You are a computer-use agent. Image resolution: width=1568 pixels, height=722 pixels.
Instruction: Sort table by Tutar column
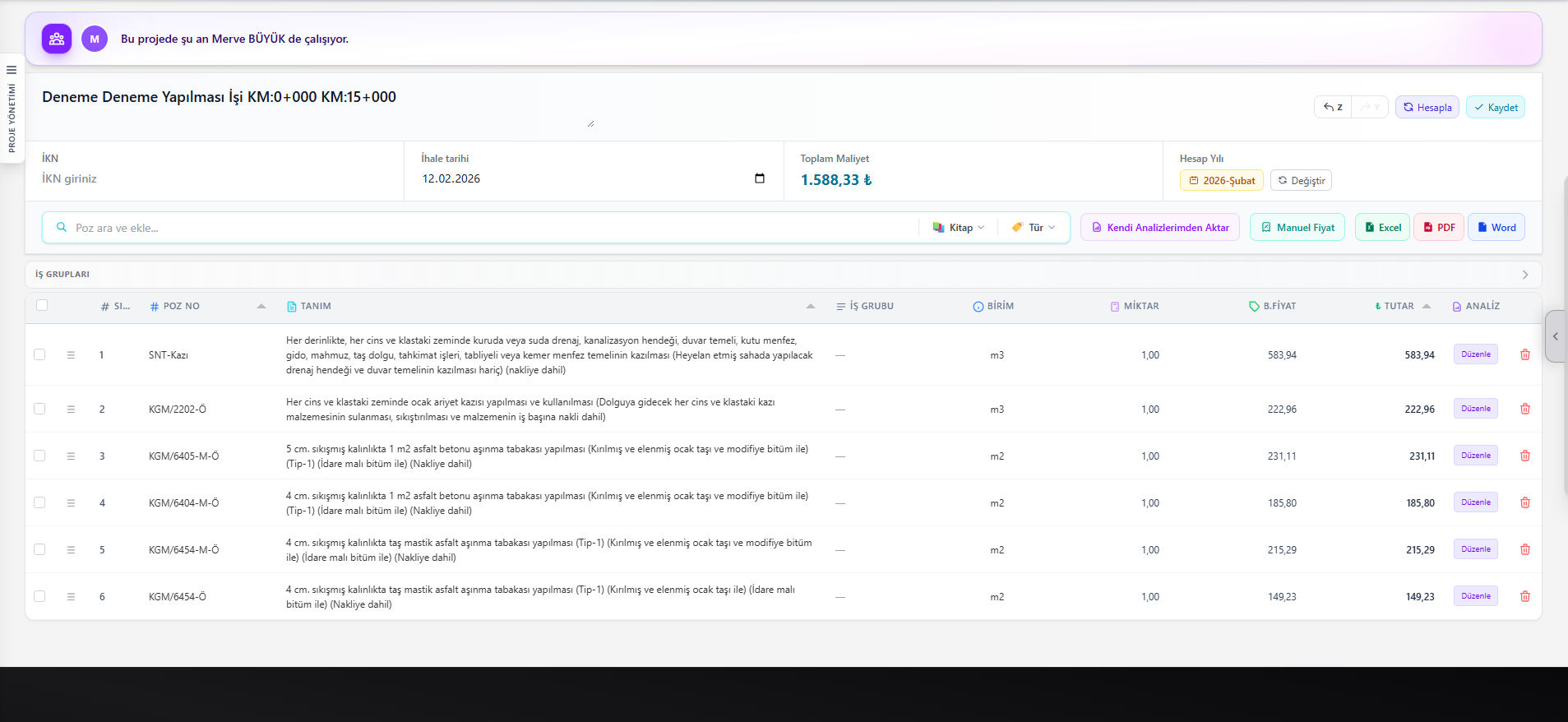tap(1426, 306)
